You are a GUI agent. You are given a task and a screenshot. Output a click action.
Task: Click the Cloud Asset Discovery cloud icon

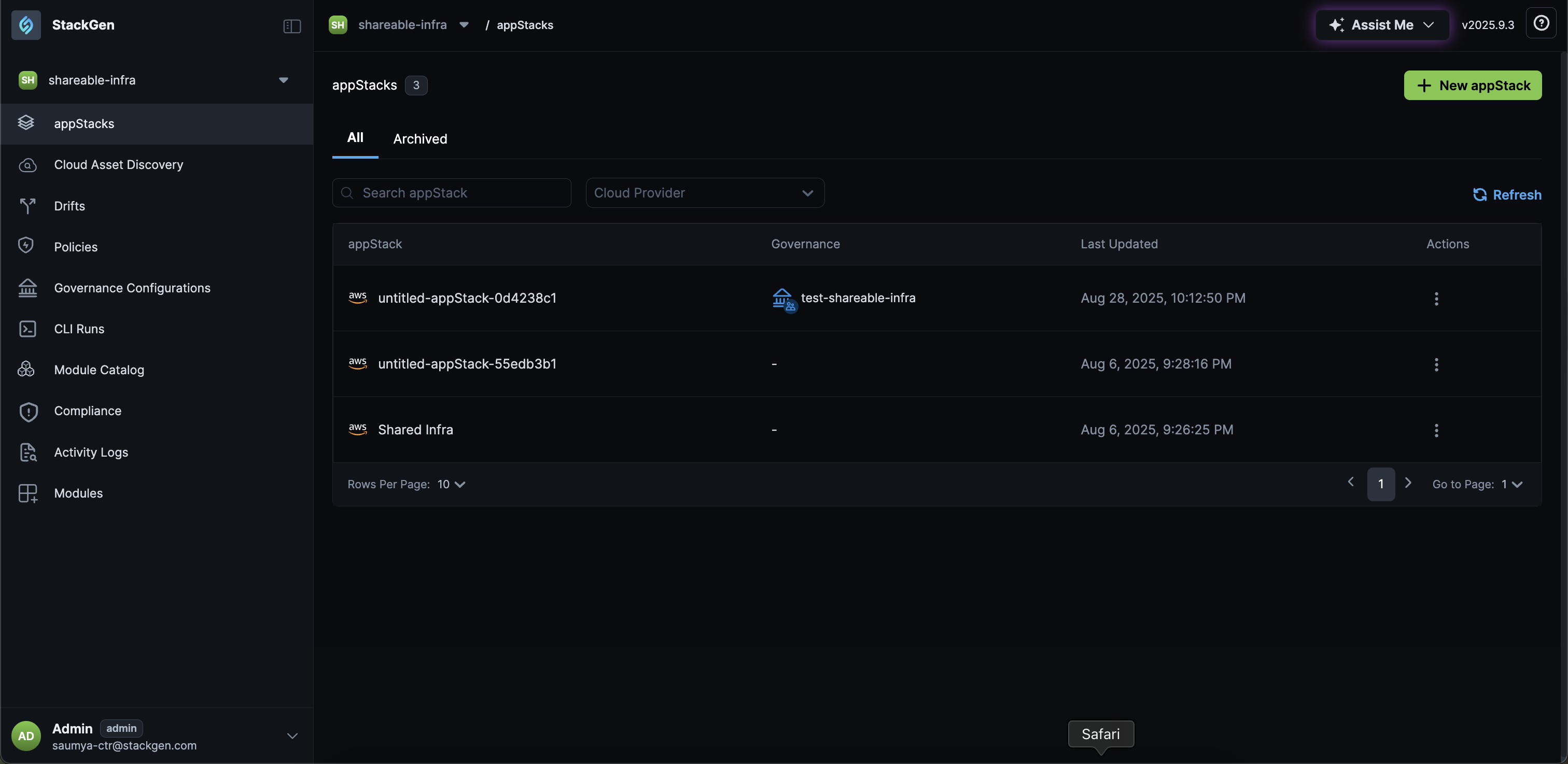click(27, 165)
